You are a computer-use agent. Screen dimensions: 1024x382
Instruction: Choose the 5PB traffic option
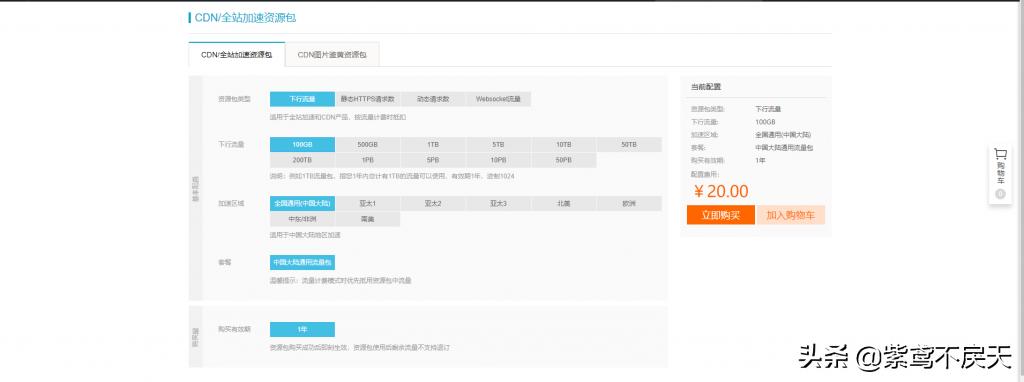point(433,160)
